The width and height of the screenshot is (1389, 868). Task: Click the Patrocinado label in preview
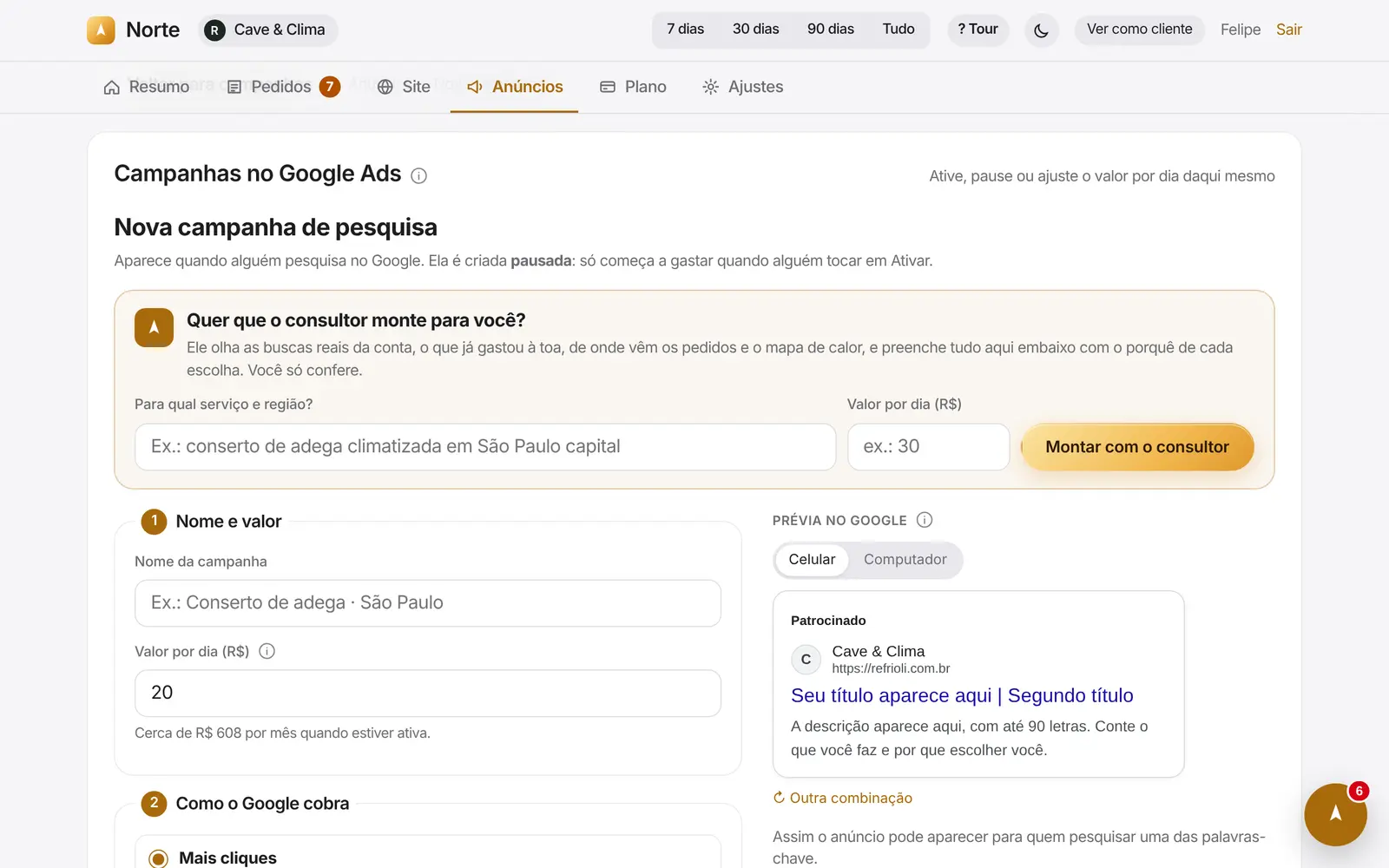(828, 621)
